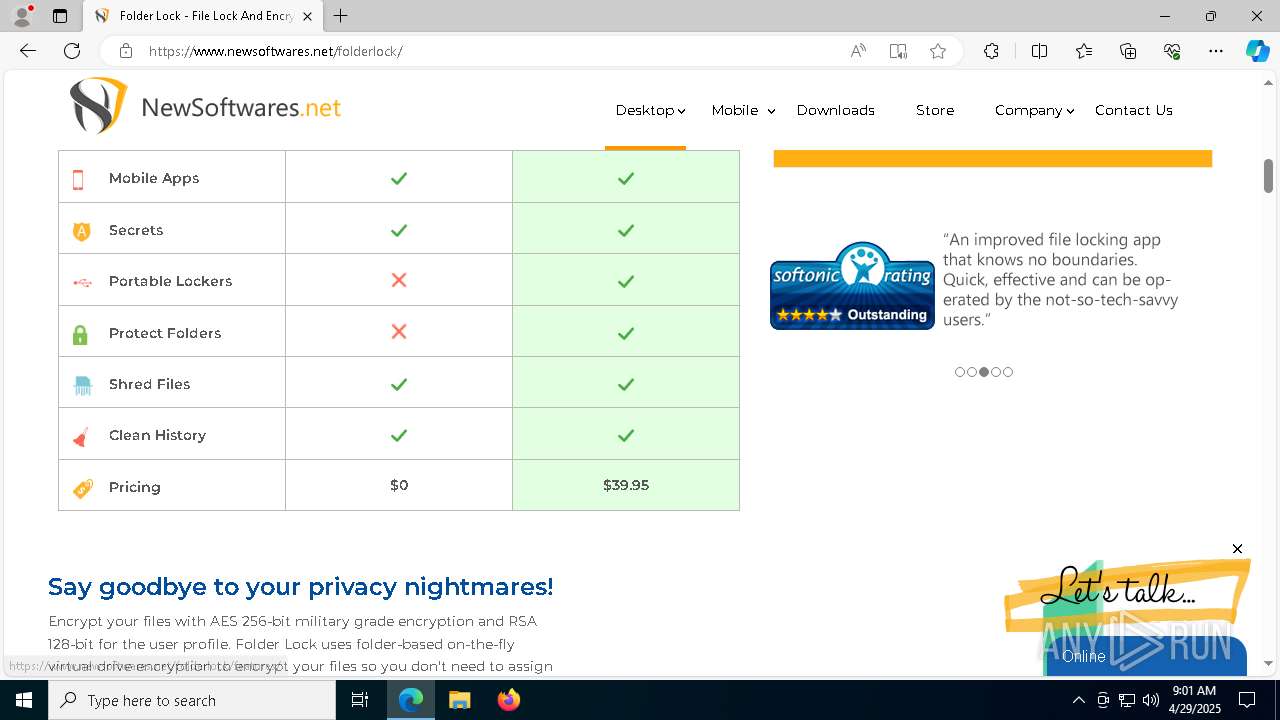1280x720 pixels.
Task: Open the Contact Us page
Action: pyautogui.click(x=1134, y=110)
